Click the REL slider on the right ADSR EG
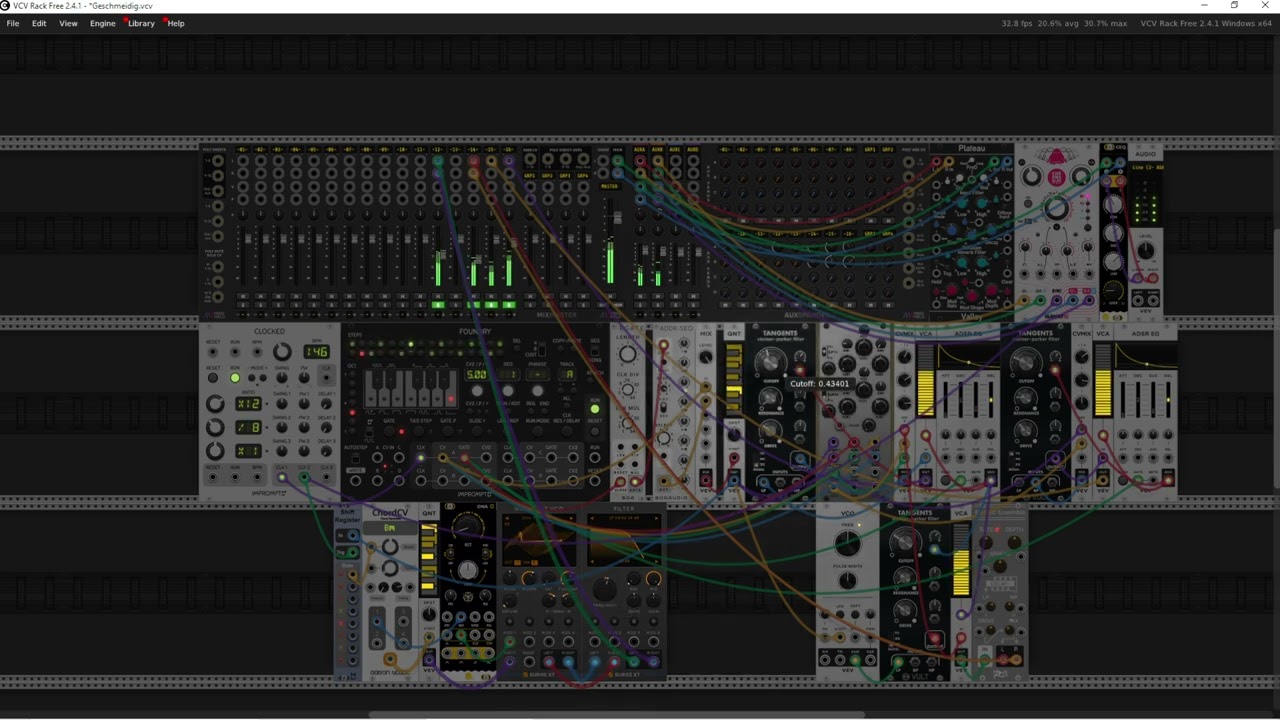The width and height of the screenshot is (1280, 720). point(1168,398)
